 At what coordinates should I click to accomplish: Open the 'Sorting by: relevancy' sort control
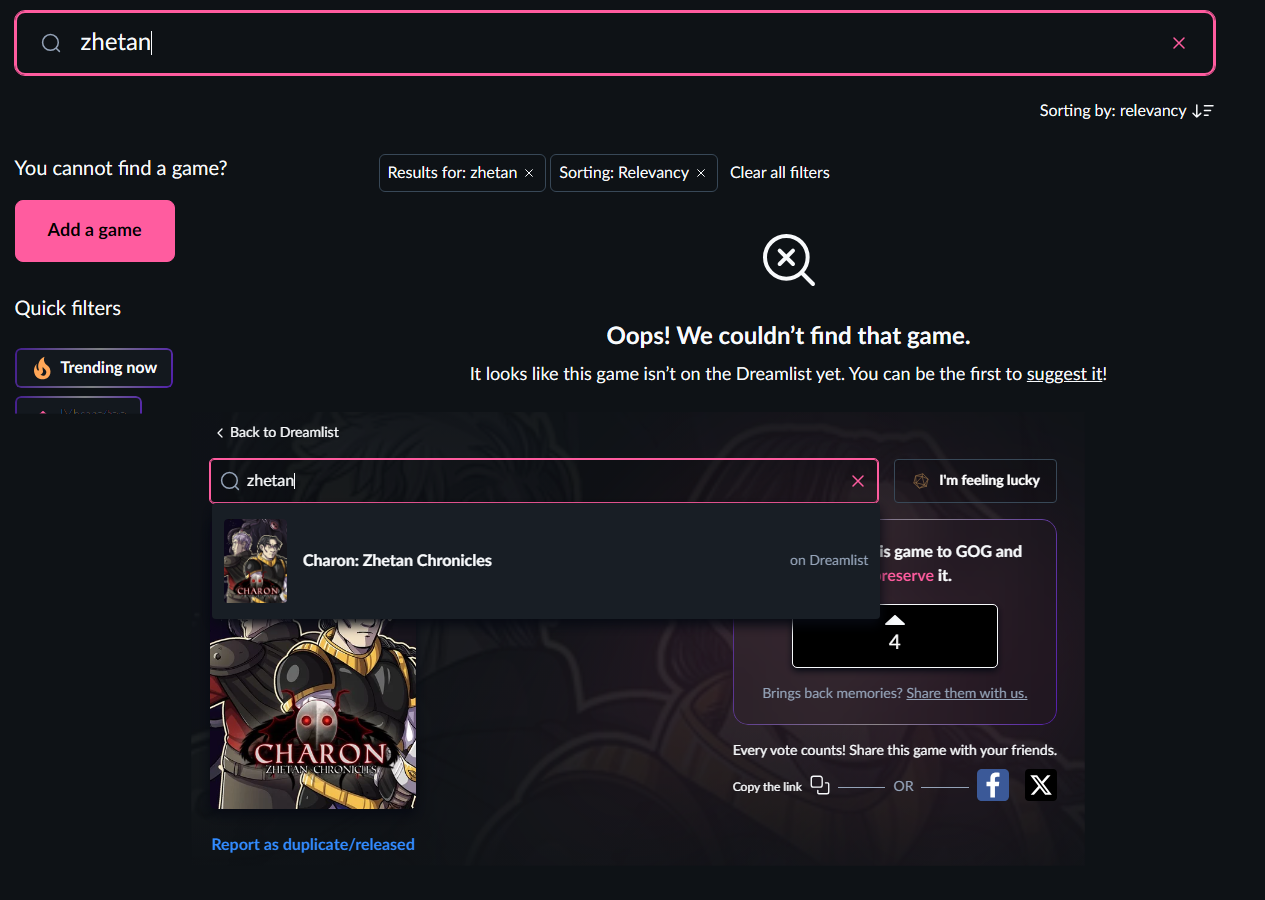tap(1126, 111)
